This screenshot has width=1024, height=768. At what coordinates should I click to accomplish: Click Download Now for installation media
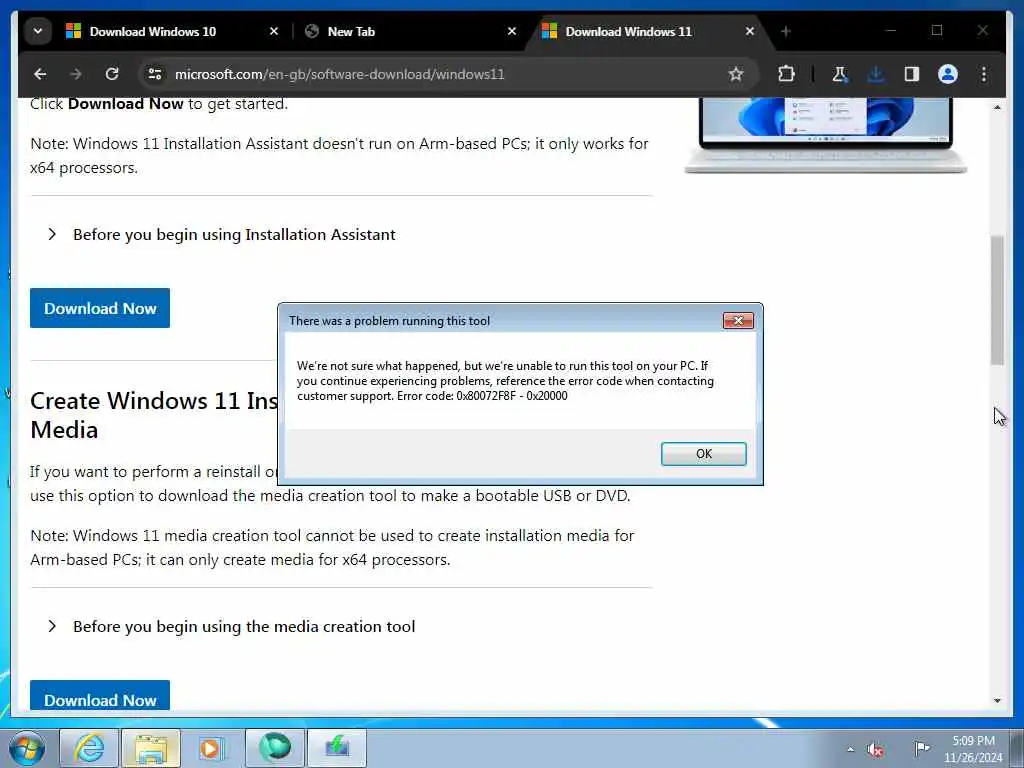100,696
